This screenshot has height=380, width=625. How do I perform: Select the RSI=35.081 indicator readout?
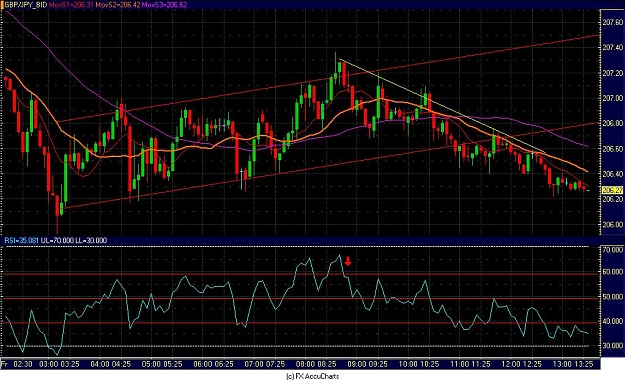tap(22, 240)
